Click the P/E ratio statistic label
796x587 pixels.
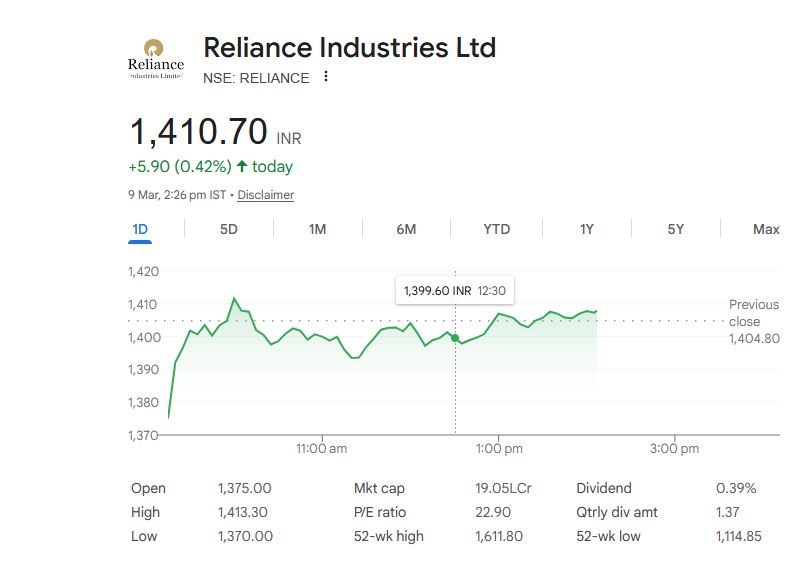click(x=379, y=513)
